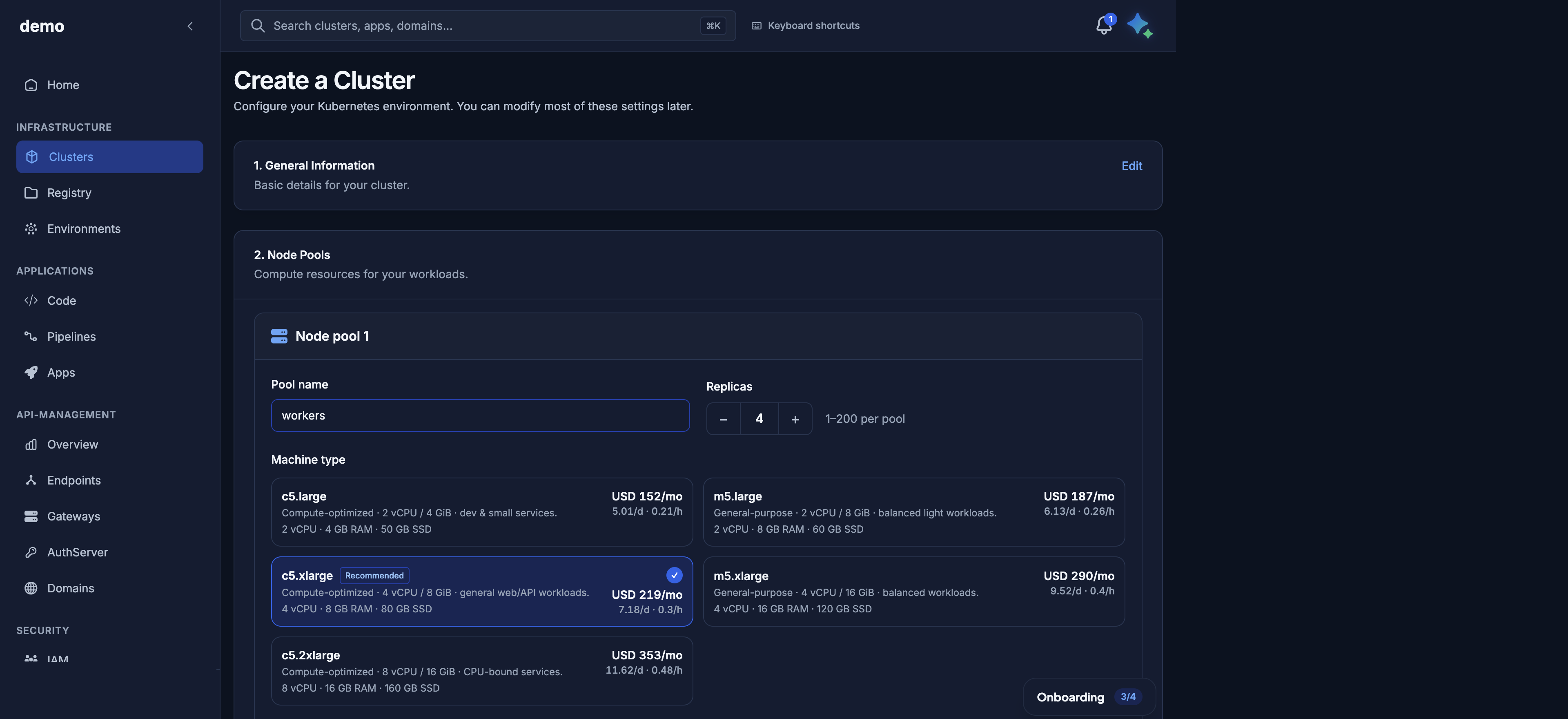This screenshot has height=719, width=1568.
Task: Select the m5.large machine type
Action: coord(914,512)
